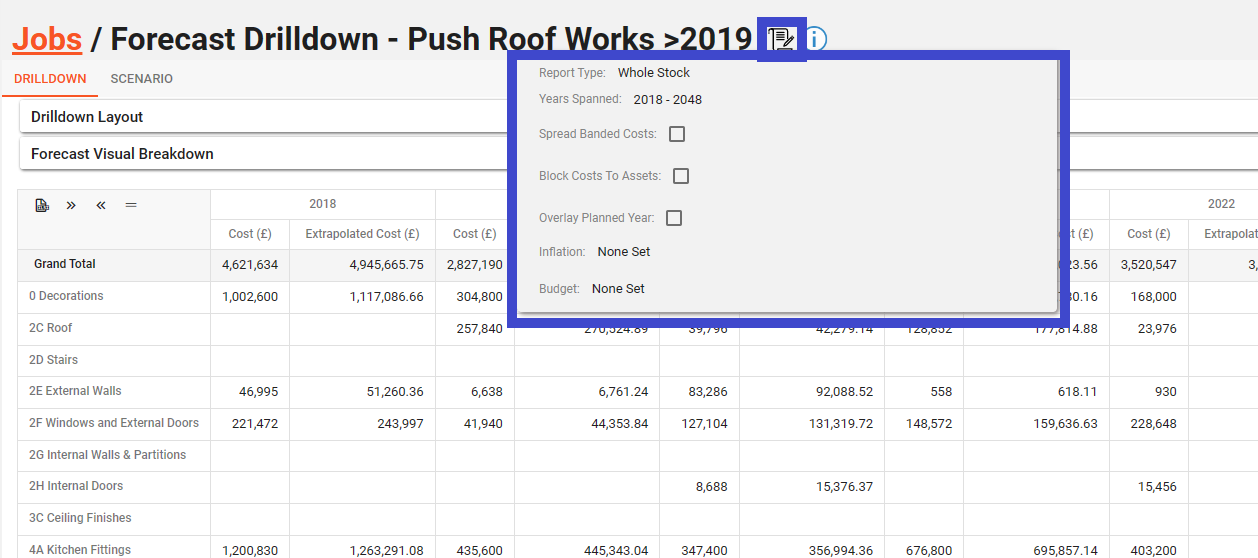This screenshot has width=1258, height=558.
Task: Click the double right chevron icon
Action: 71,205
